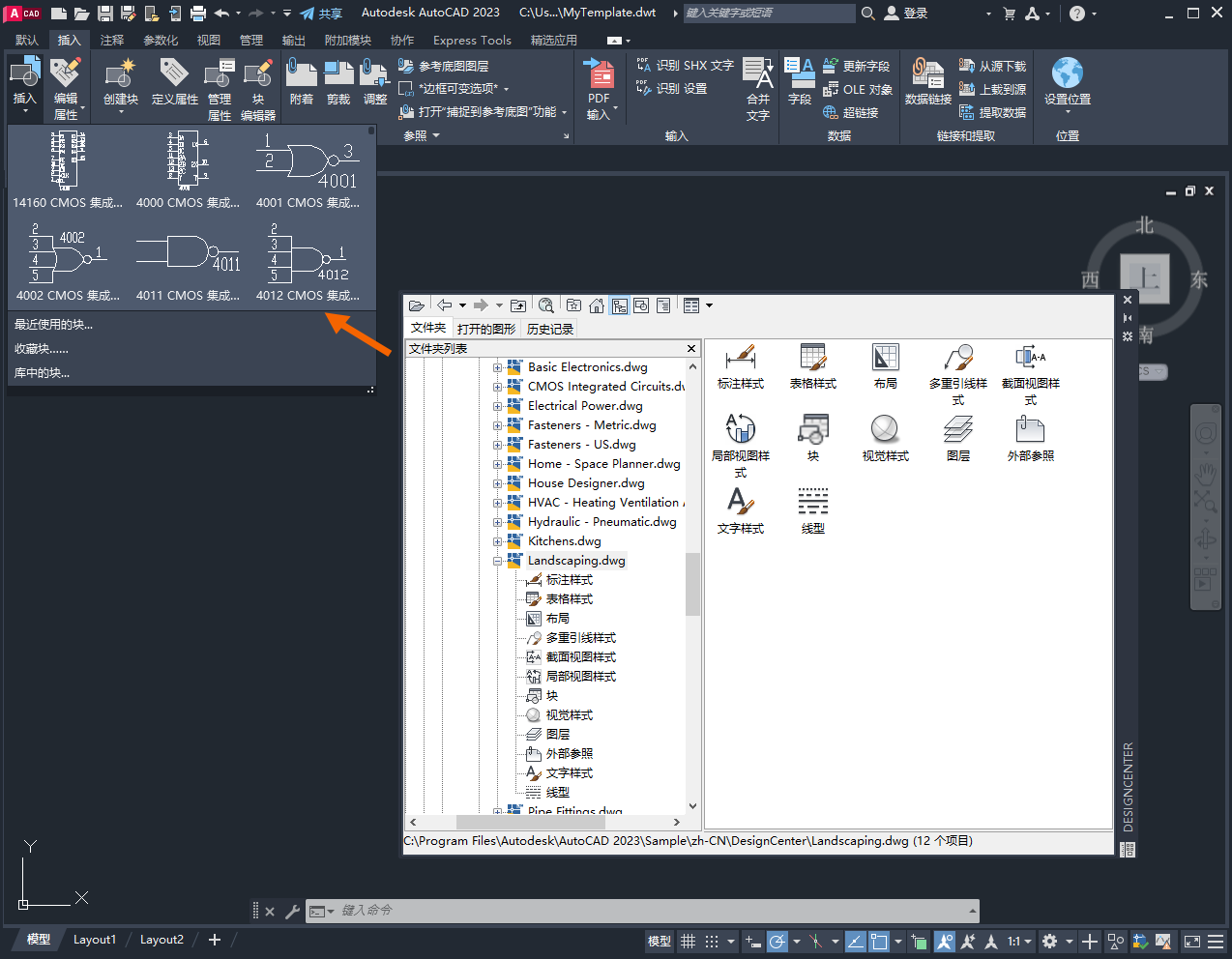The width and height of the screenshot is (1232, 959).
Task: Click the keyword search box in title bar
Action: 769,13
